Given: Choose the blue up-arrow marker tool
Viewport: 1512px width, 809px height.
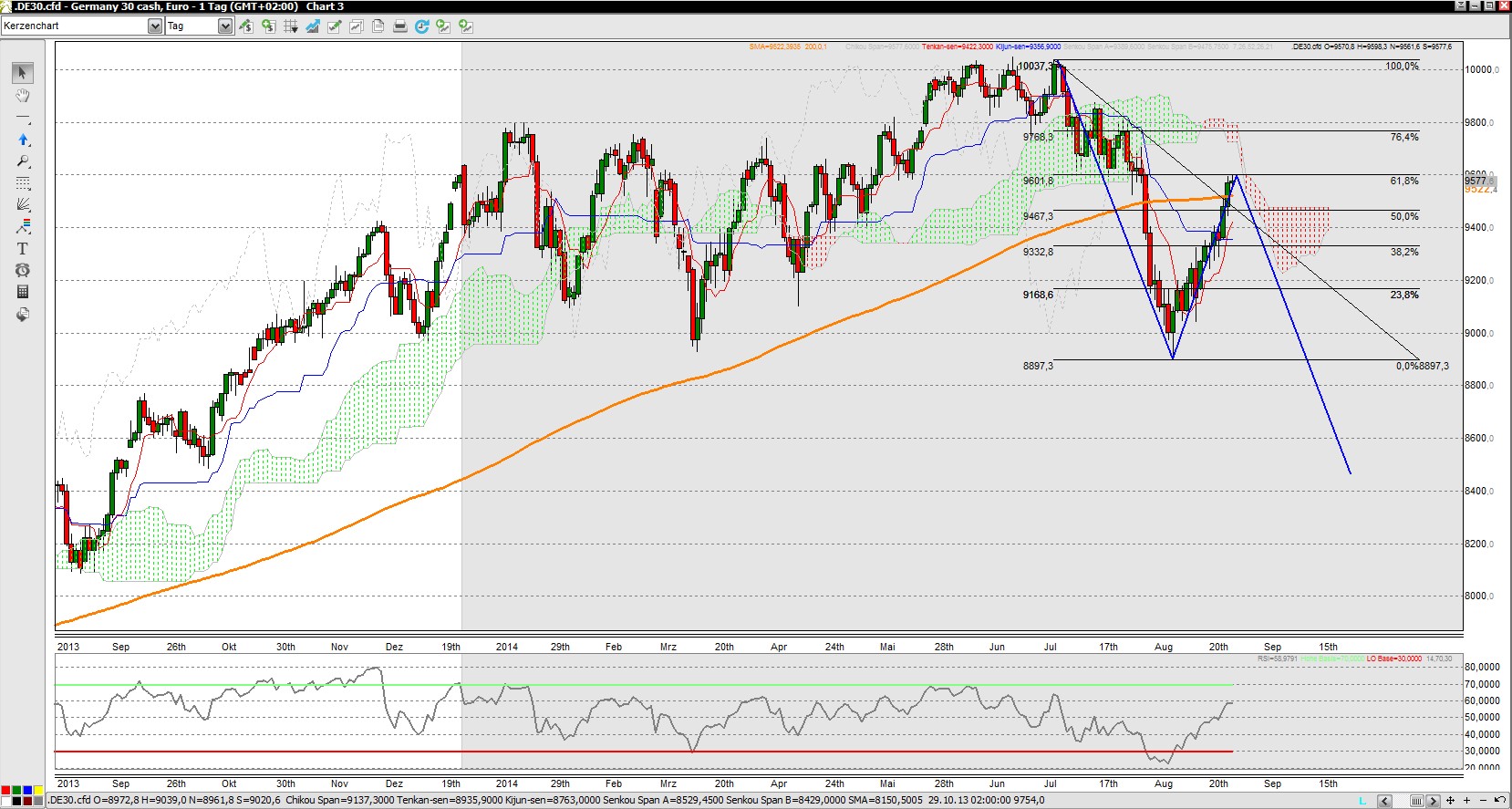Looking at the screenshot, I should (x=23, y=140).
